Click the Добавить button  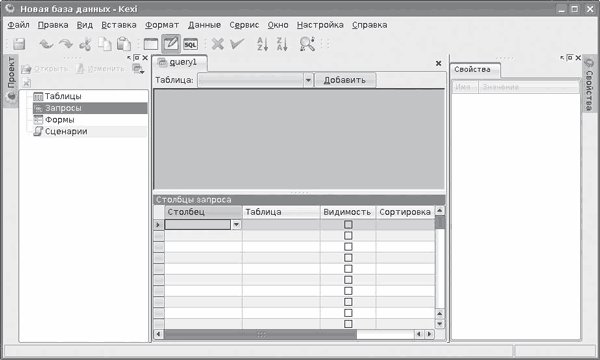click(345, 80)
